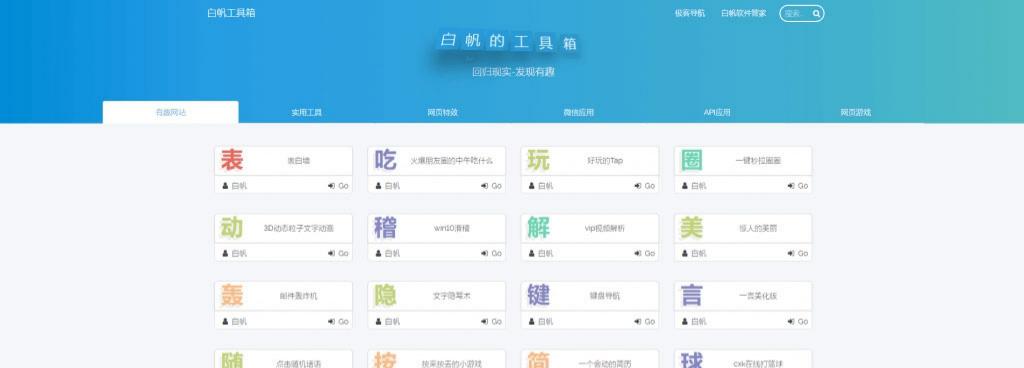Click Go on the 言 card

(x=798, y=321)
